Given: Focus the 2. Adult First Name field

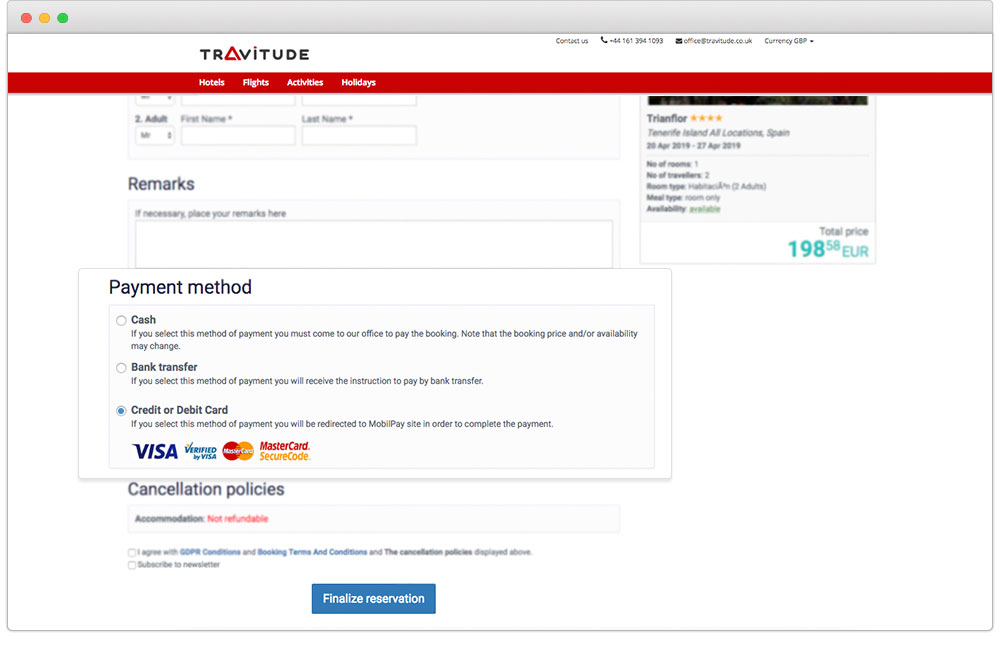Looking at the screenshot, I should [x=238, y=135].
